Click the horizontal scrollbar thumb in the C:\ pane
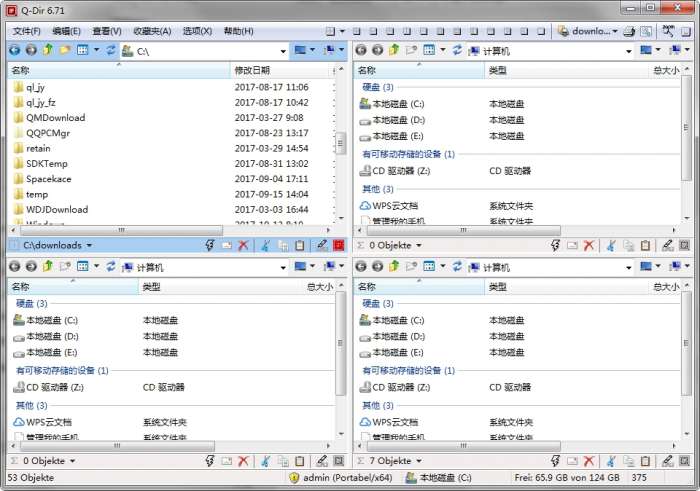The width and height of the screenshot is (700, 491). coord(121,230)
